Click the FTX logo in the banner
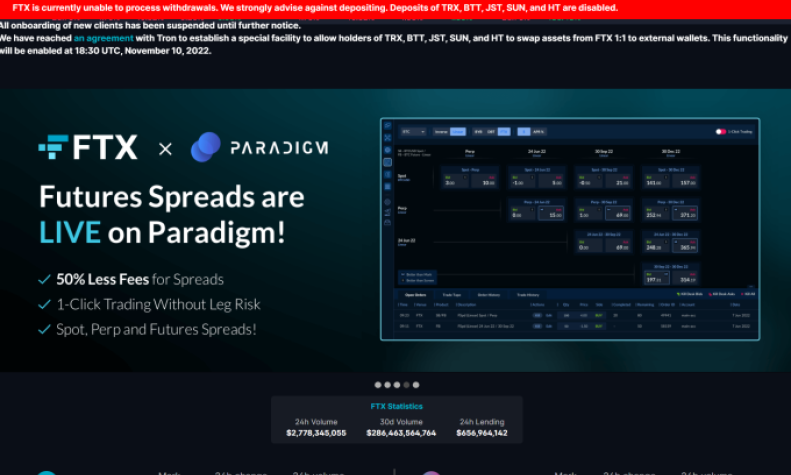 point(88,147)
